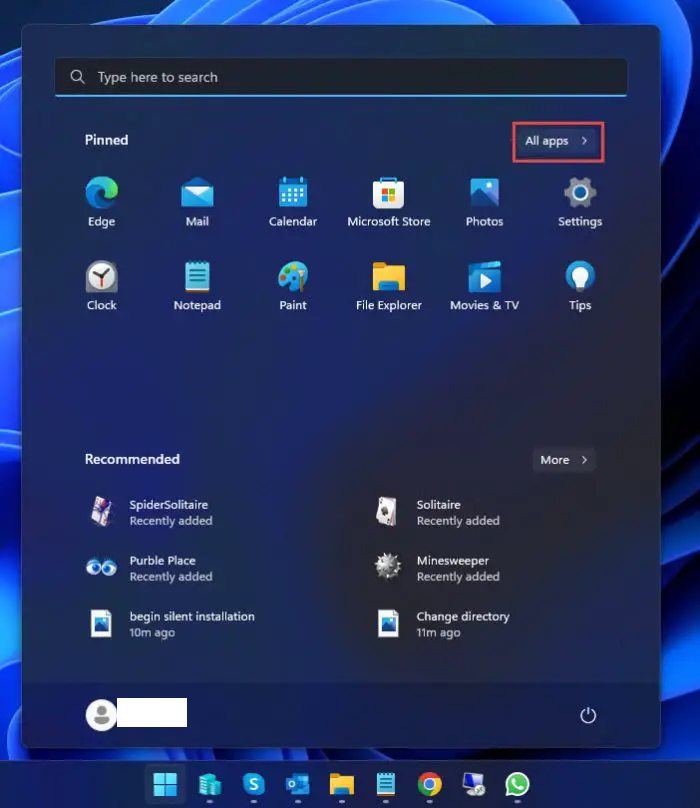Open File Explorer from pinned section

389,285
